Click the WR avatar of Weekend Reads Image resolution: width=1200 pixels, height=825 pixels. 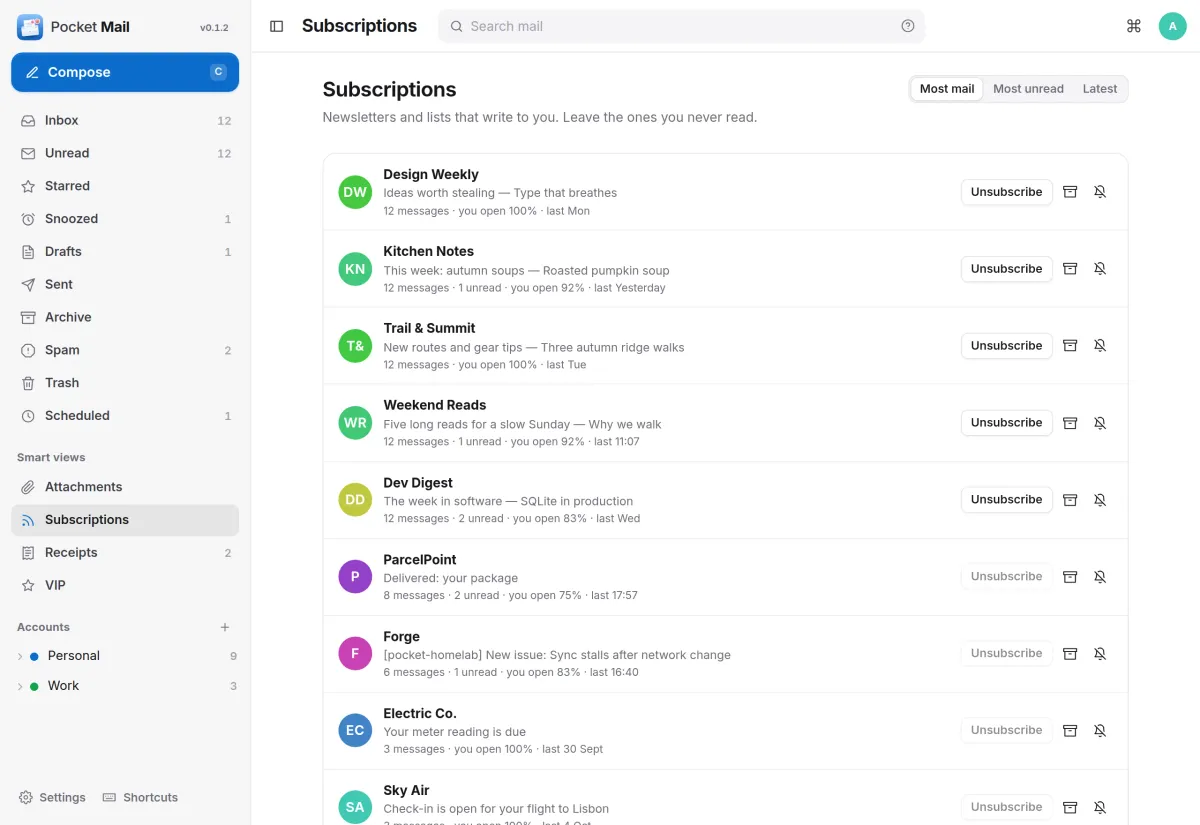[355, 423]
